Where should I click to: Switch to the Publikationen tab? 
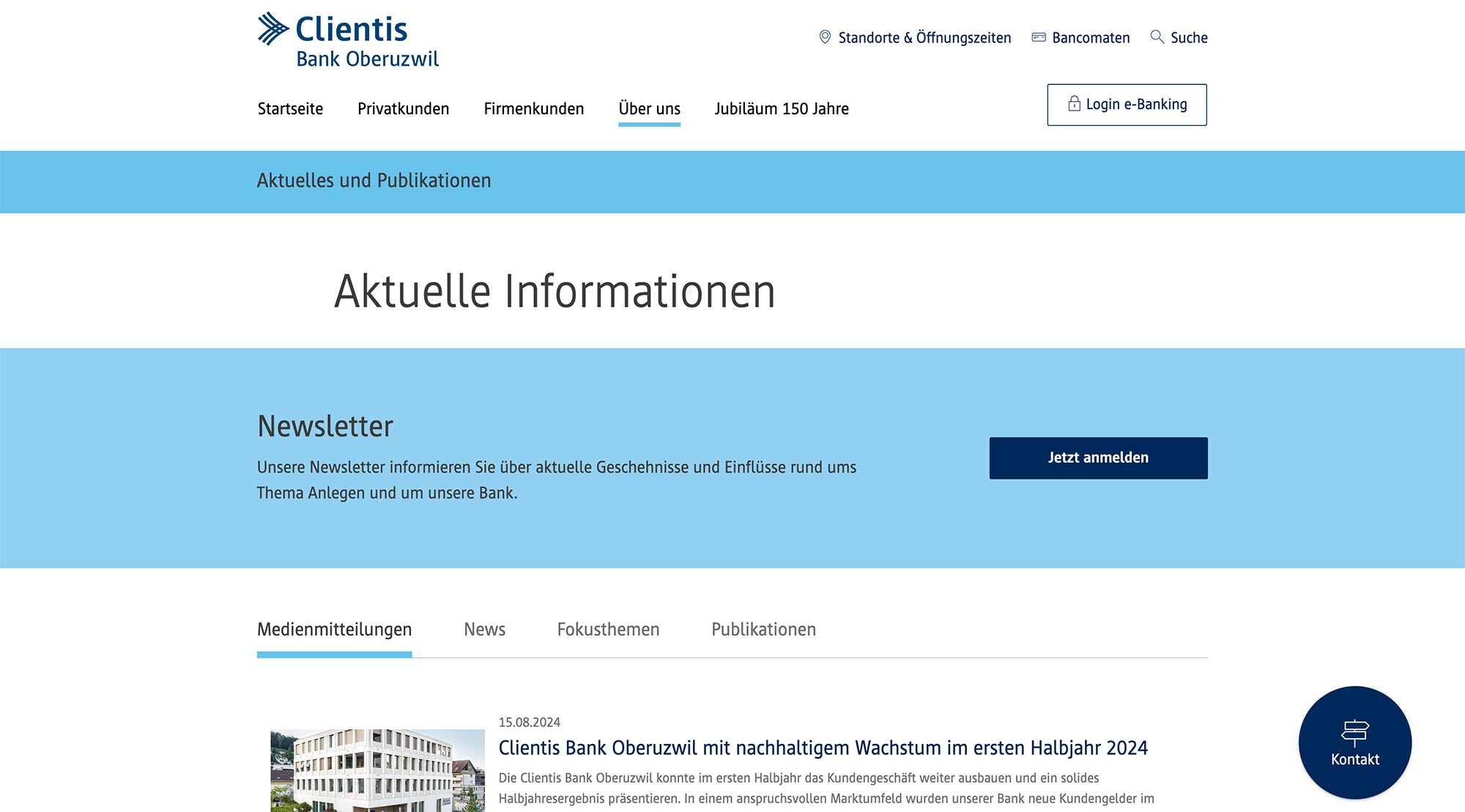(x=763, y=630)
